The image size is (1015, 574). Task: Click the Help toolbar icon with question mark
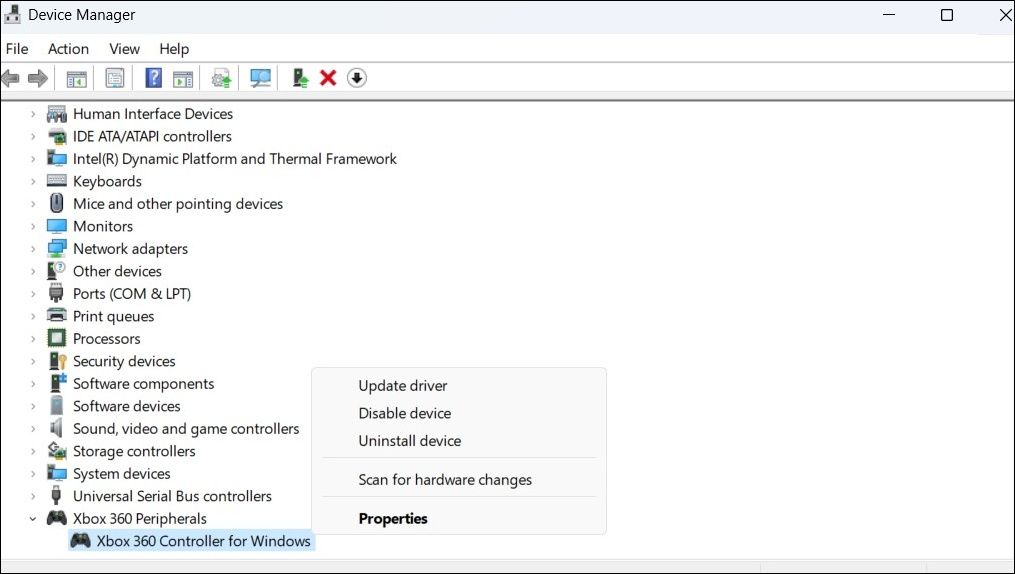(153, 78)
